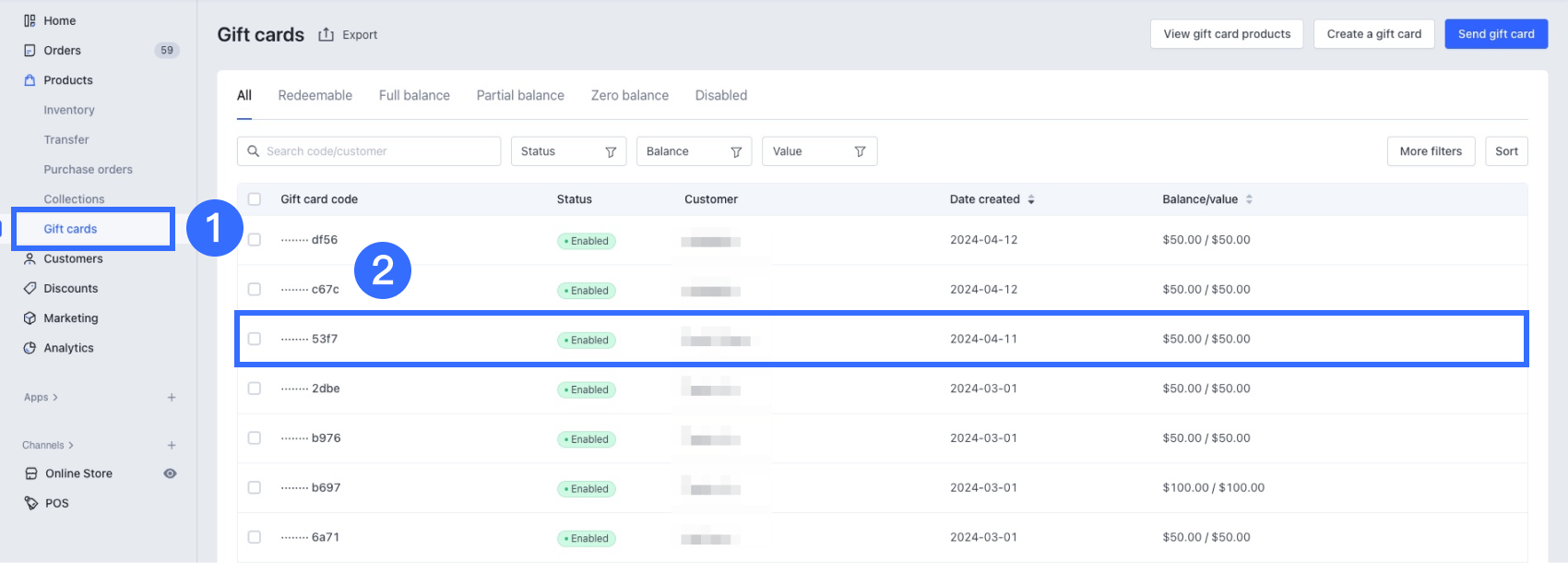Switch to the Redeemable tab

click(x=315, y=95)
